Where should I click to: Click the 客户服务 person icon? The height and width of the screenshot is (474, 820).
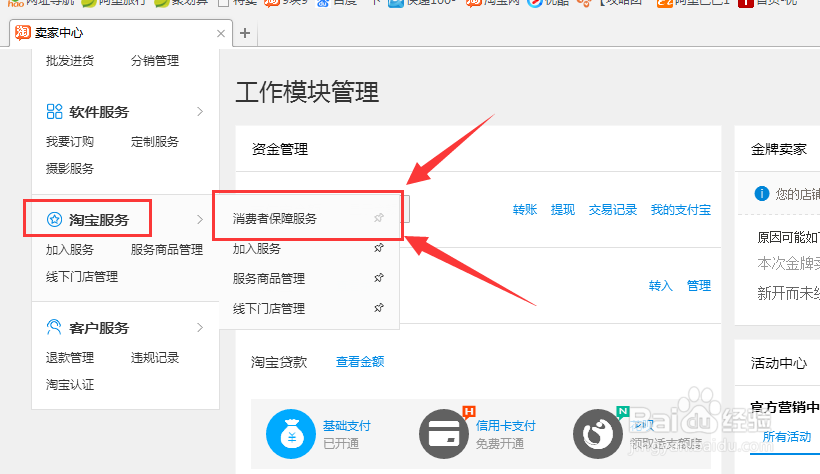(x=54, y=328)
